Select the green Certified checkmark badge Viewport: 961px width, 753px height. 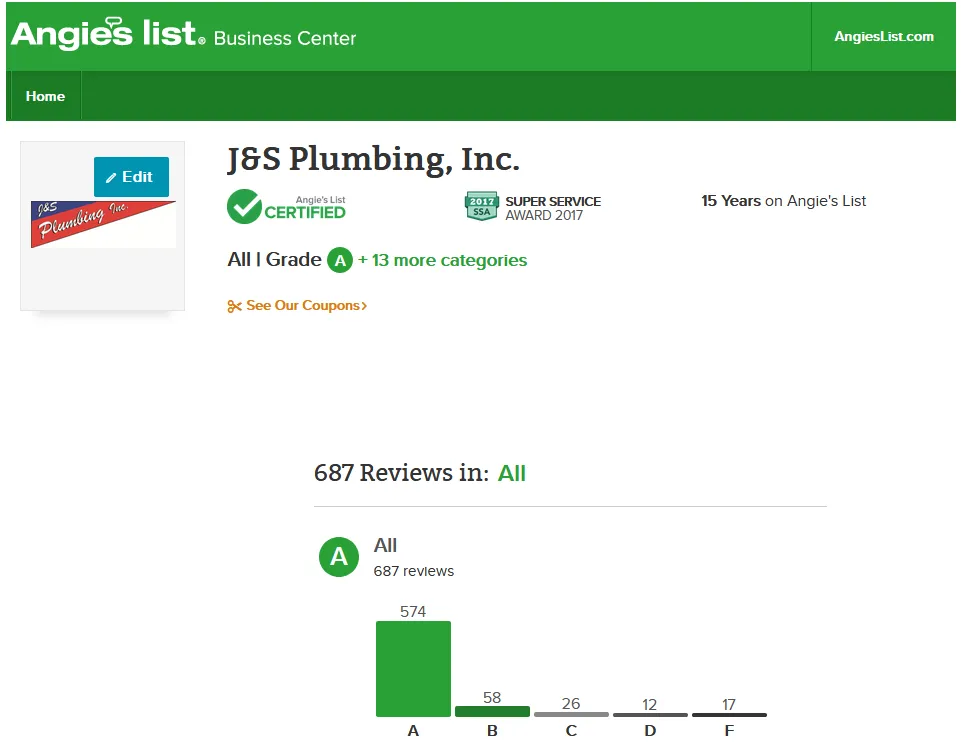pos(244,205)
